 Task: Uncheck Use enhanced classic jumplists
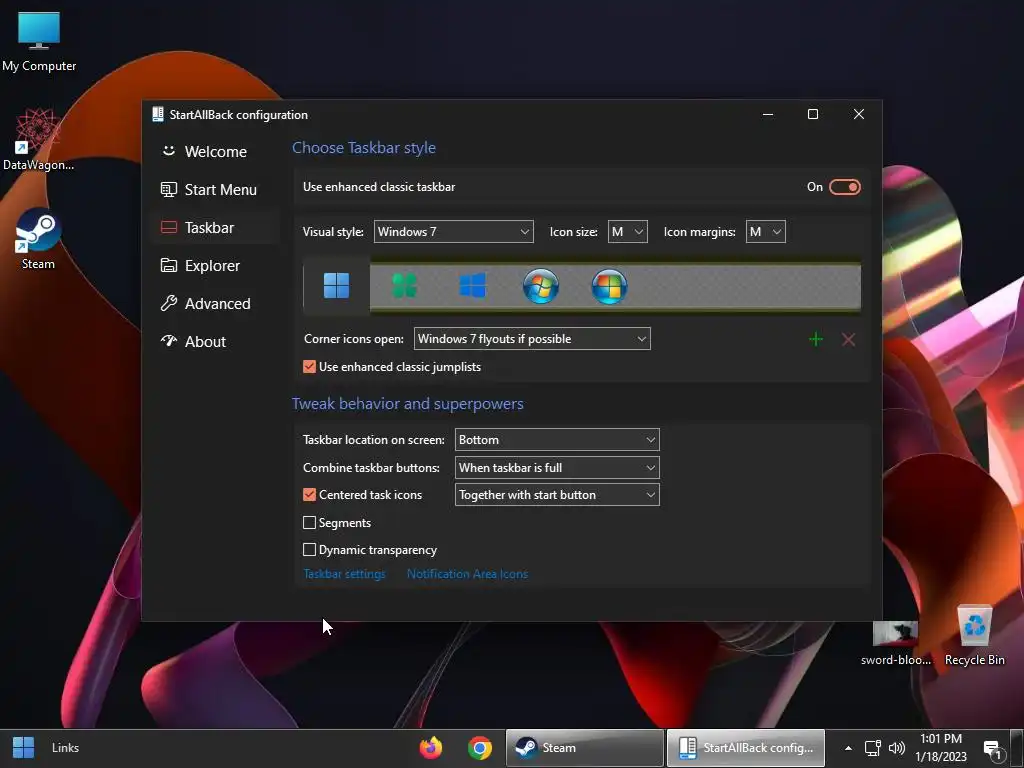(x=310, y=367)
